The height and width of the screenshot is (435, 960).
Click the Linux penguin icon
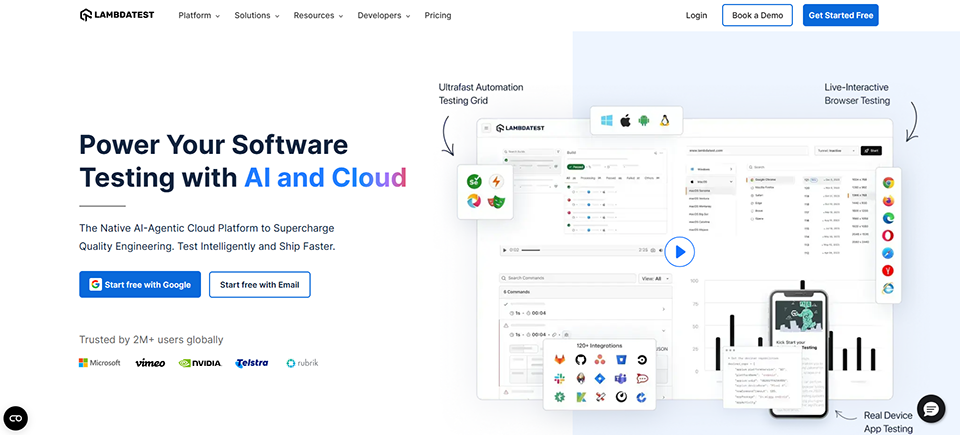pos(664,121)
